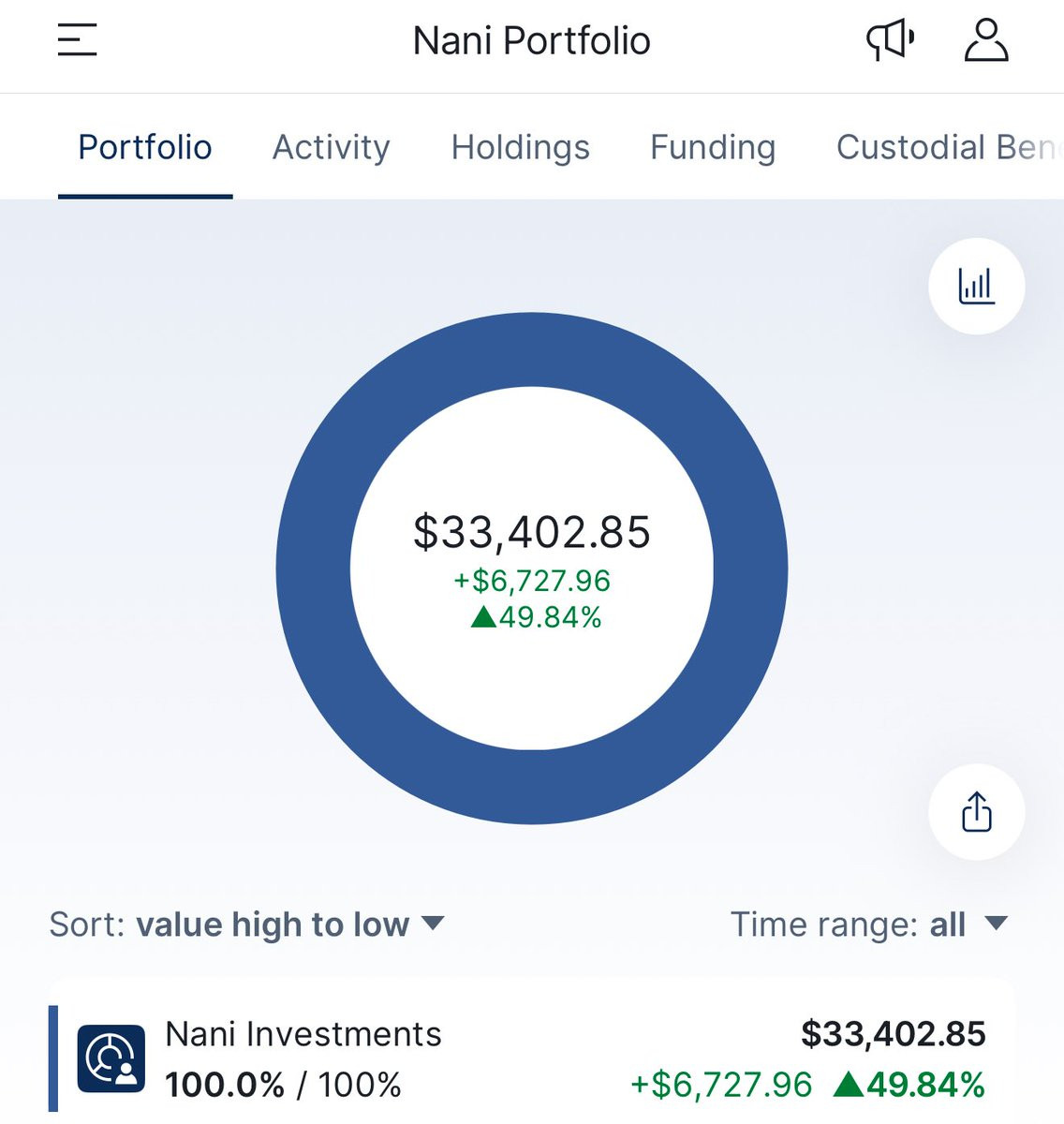
Task: Open the Sort dropdown arrow
Action: [433, 924]
